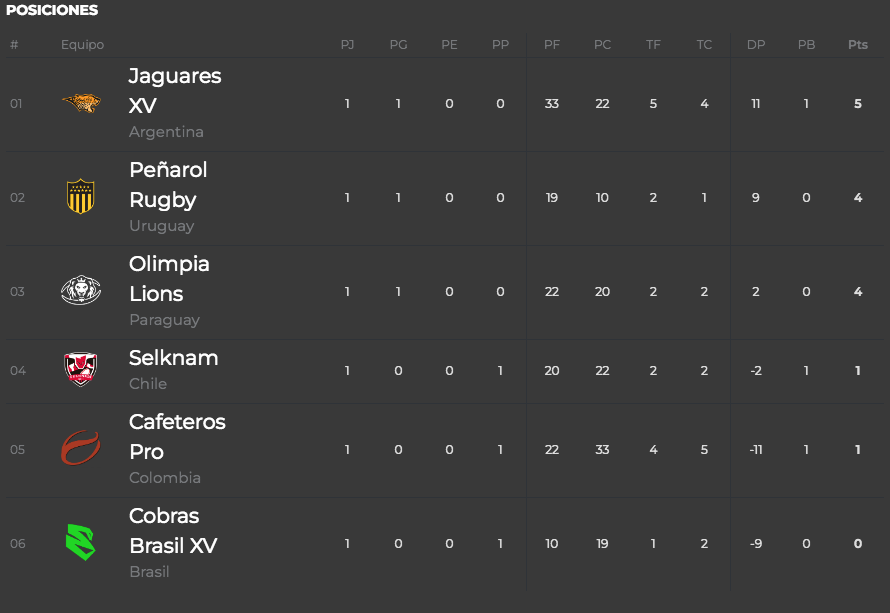The width and height of the screenshot is (890, 613).
Task: Click the Cafeteros Pro rugby ball logo
Action: point(81,448)
